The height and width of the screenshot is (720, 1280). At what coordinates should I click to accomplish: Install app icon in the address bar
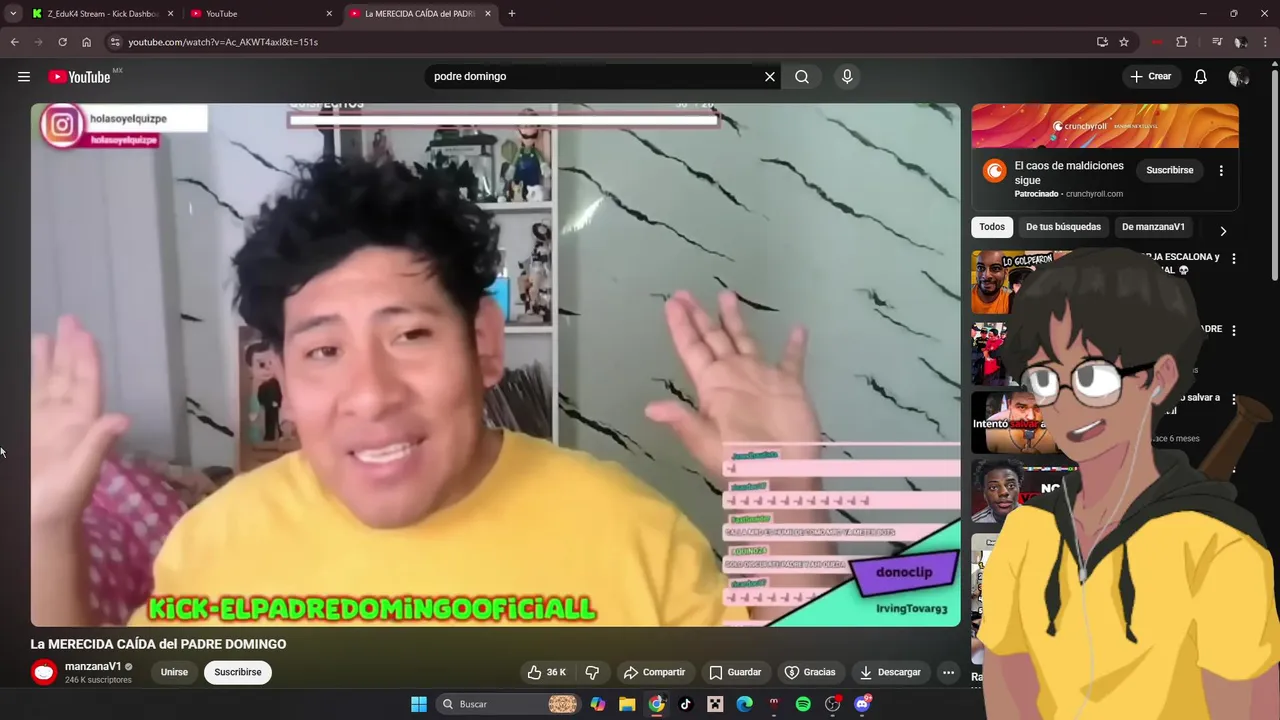1102,42
